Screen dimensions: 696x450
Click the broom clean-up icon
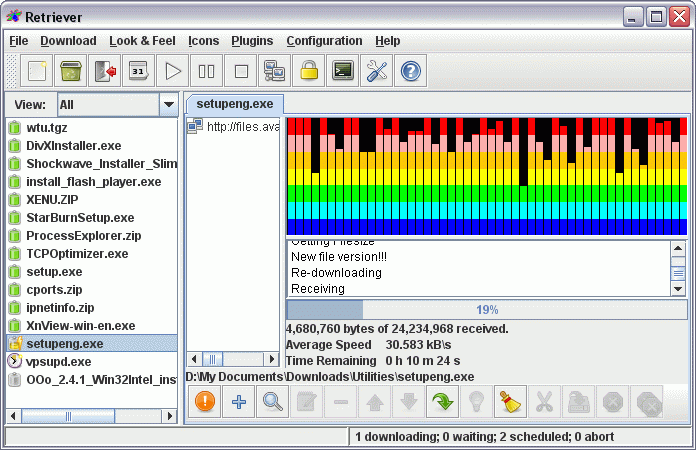coord(510,403)
